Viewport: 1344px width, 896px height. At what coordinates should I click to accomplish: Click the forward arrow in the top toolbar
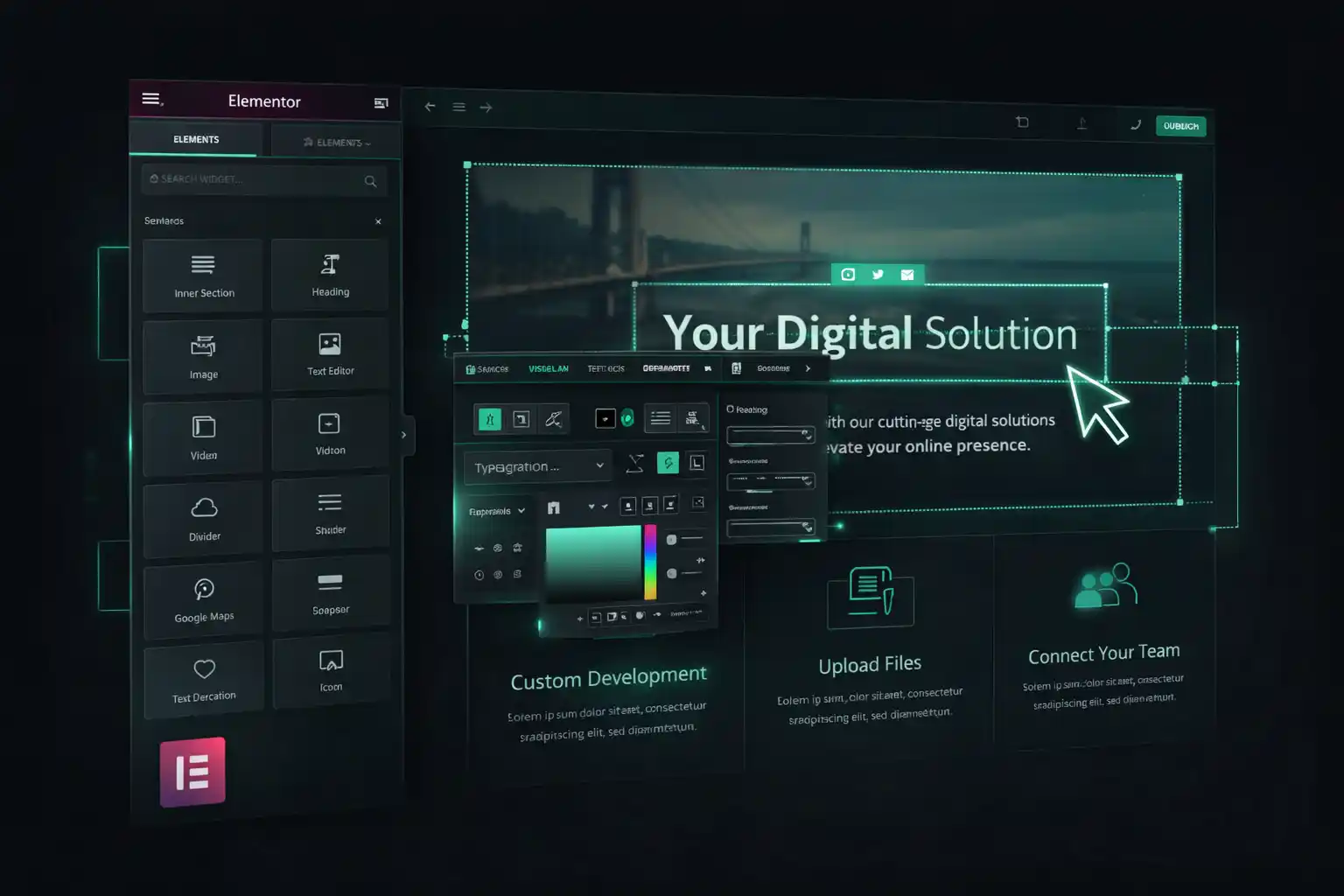point(486,108)
